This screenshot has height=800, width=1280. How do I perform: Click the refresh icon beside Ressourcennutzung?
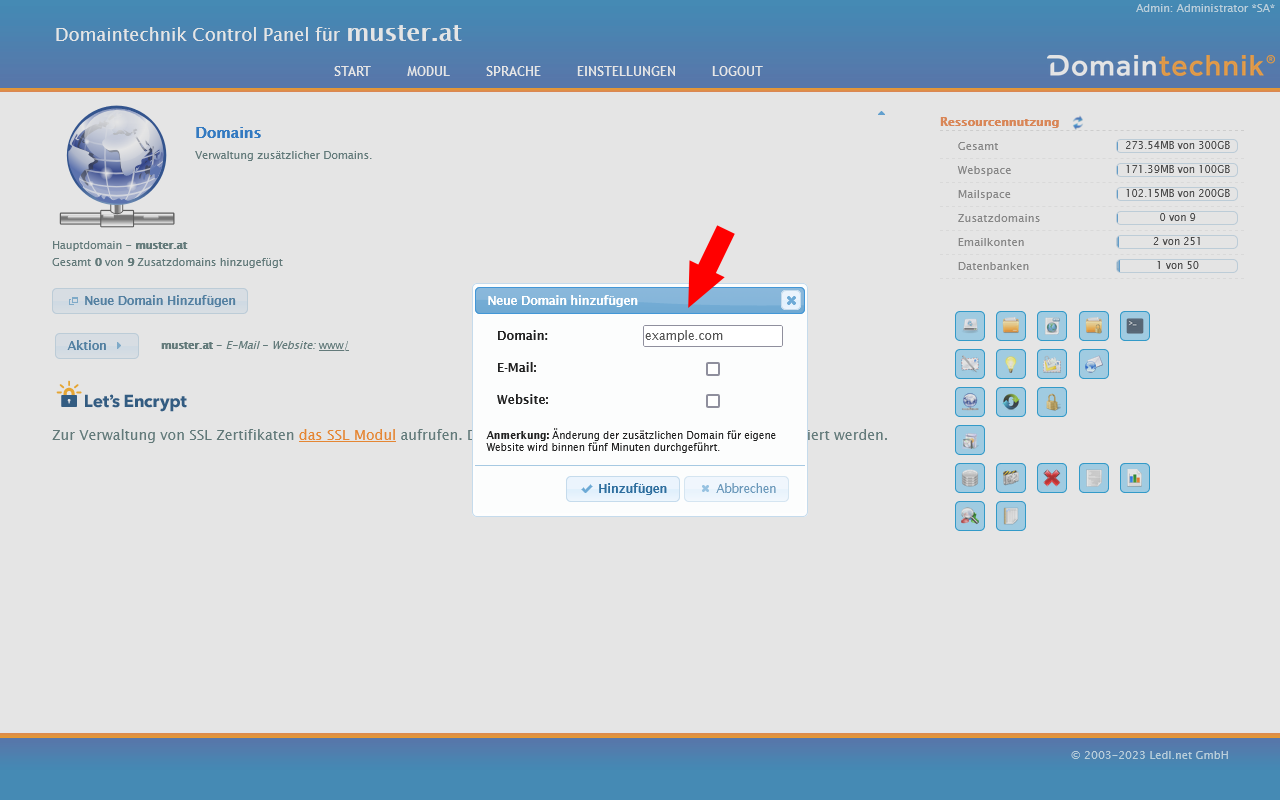click(x=1077, y=123)
